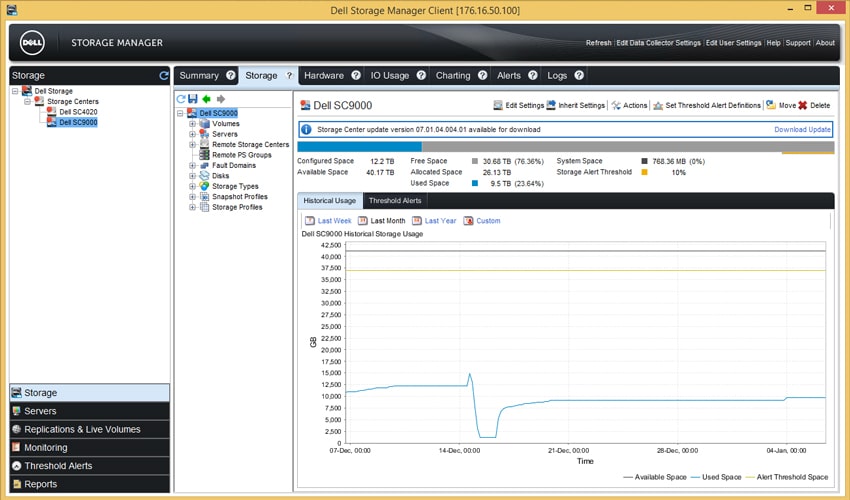
Task: Click the Dell logo in header
Action: [x=33, y=43]
